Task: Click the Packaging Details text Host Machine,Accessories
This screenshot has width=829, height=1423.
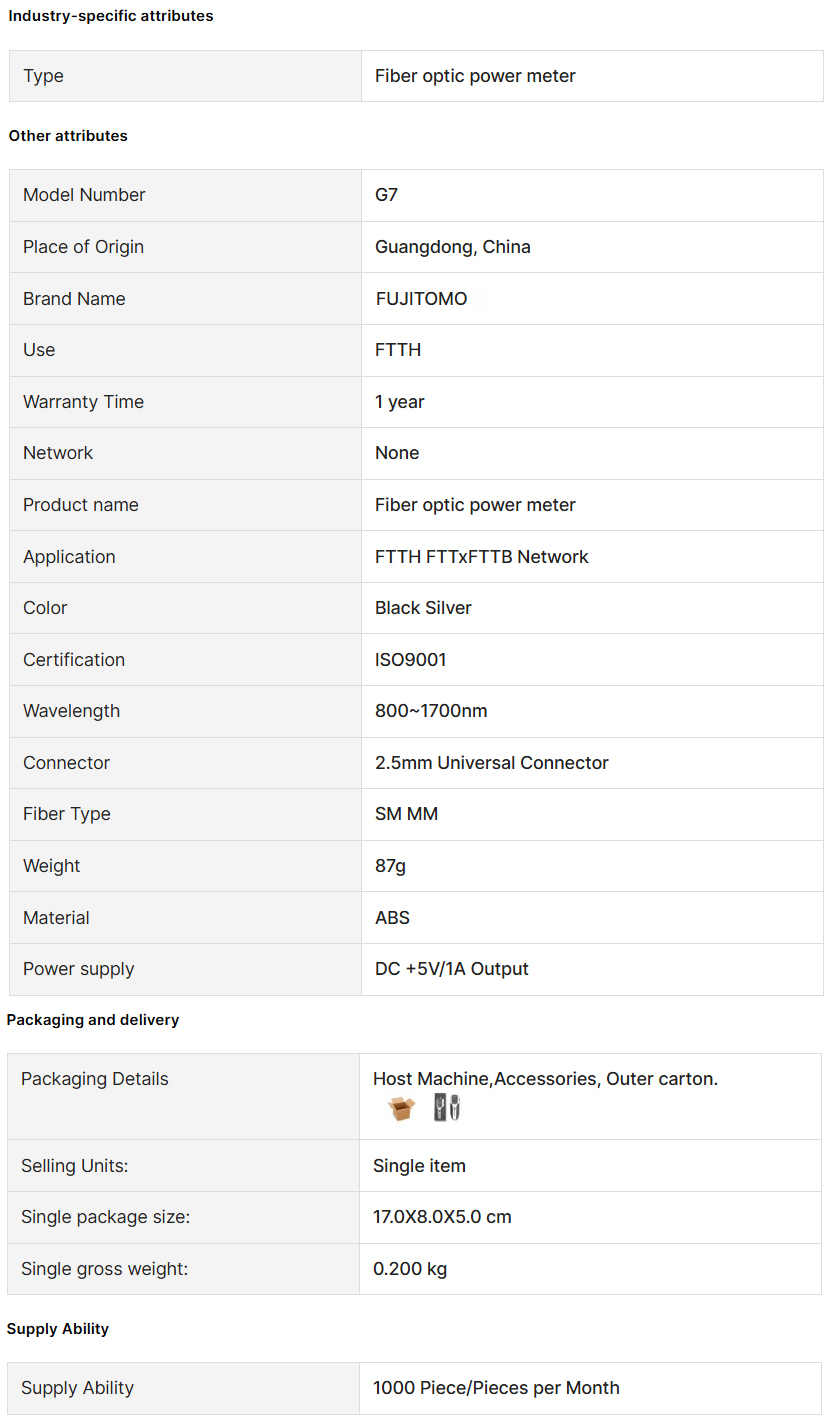Action: 486,1079
